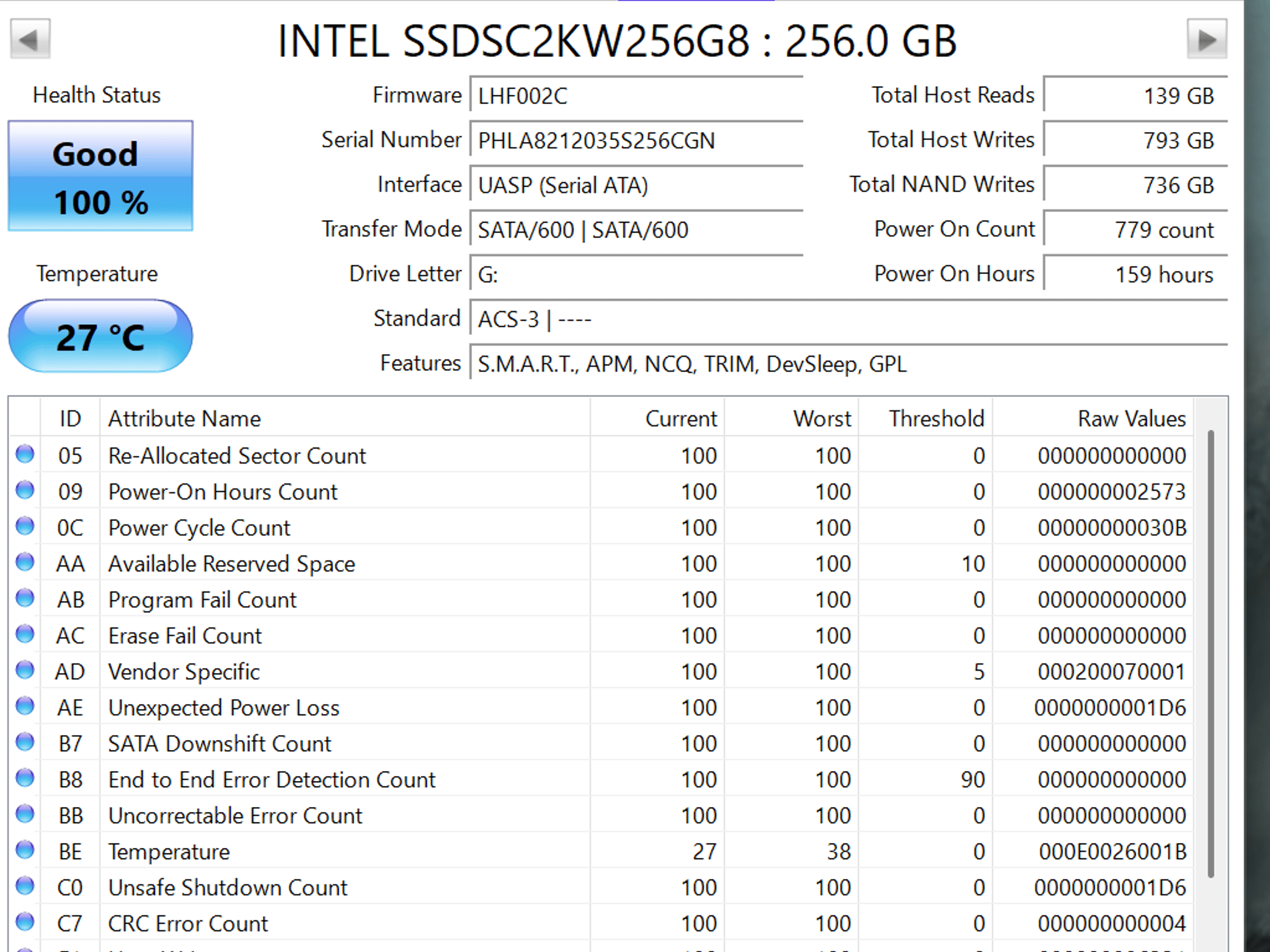Click the Raw Values column header

(1093, 418)
